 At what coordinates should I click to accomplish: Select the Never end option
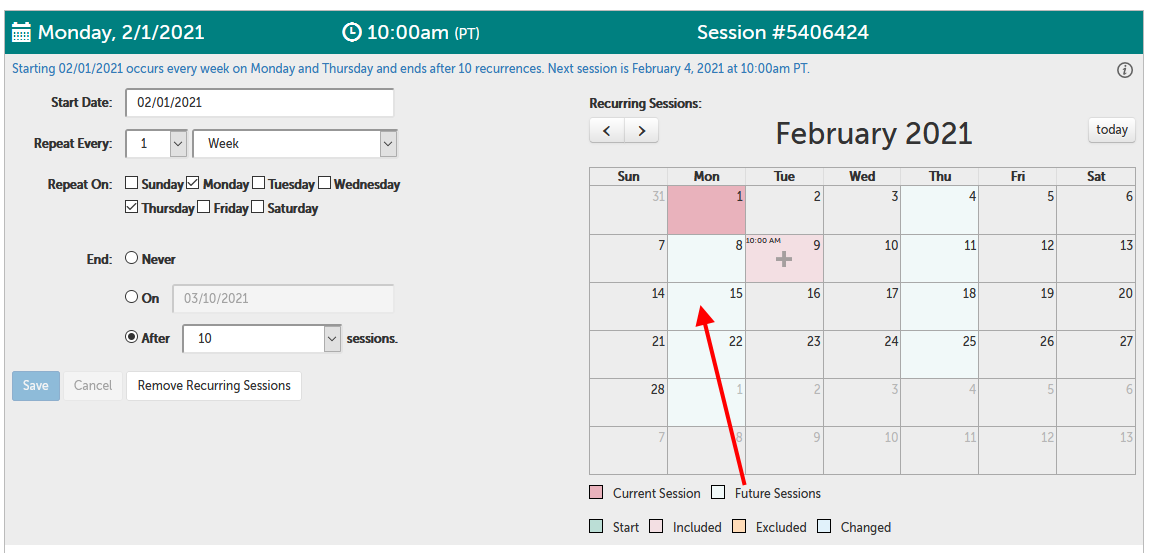131,258
